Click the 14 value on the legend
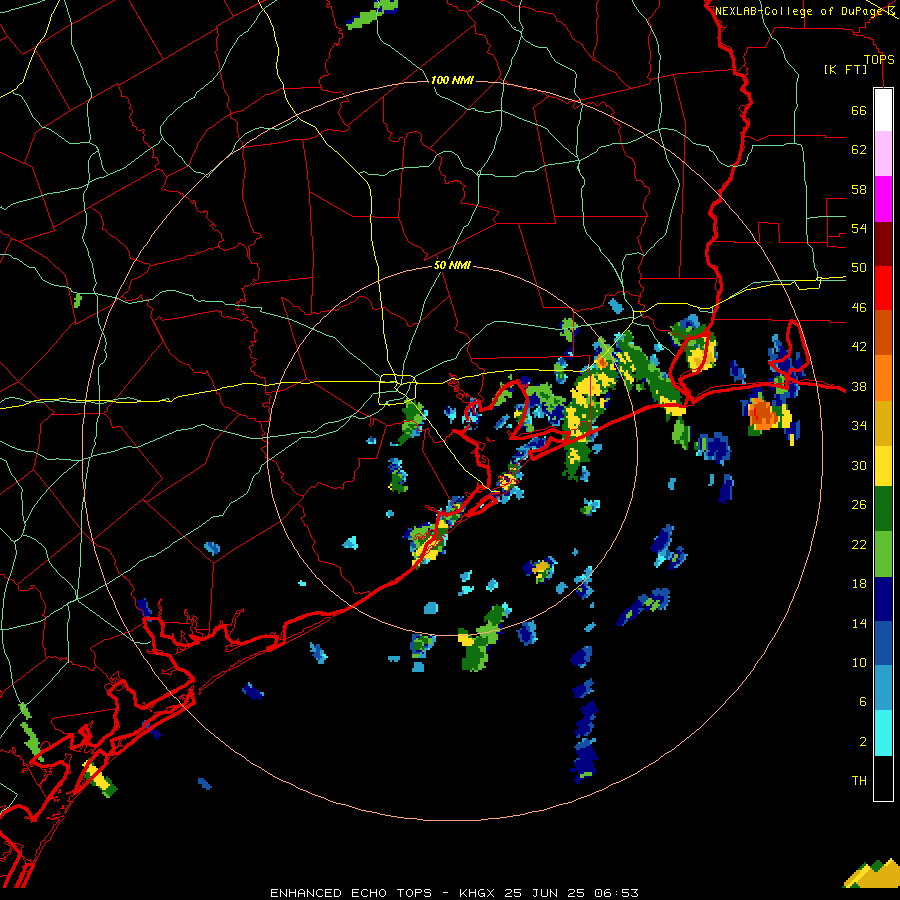 click(x=859, y=623)
